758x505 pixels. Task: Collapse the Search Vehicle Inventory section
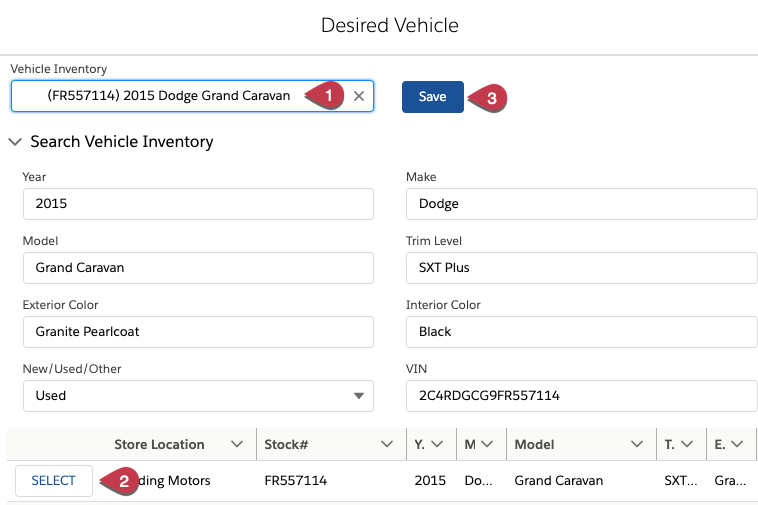coord(15,142)
